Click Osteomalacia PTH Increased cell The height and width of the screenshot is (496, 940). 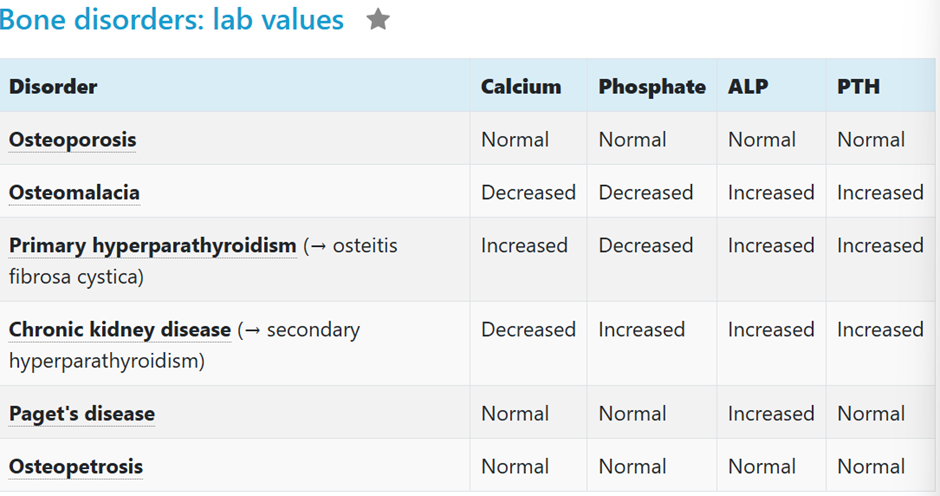pos(880,193)
